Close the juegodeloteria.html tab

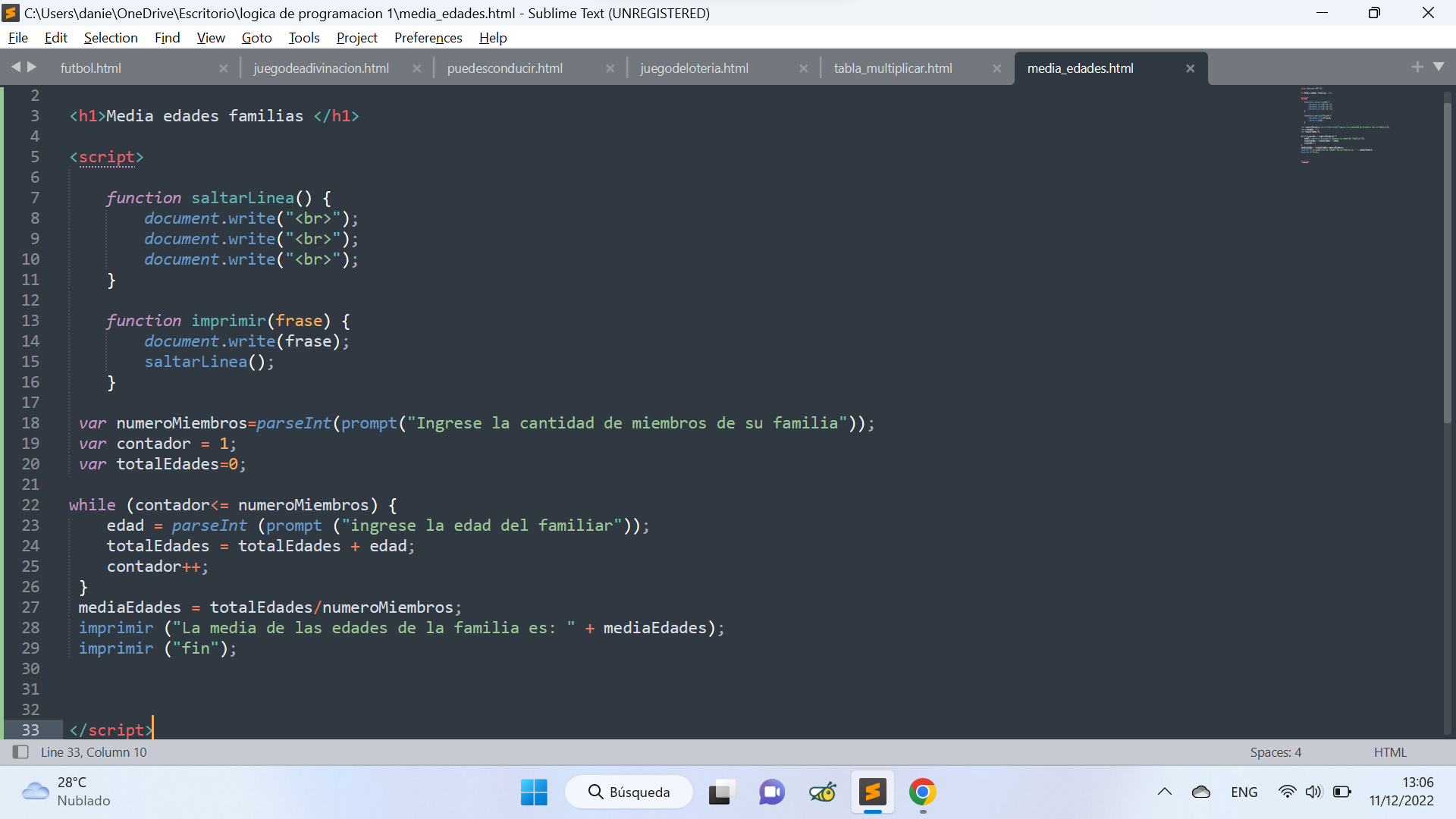click(803, 68)
